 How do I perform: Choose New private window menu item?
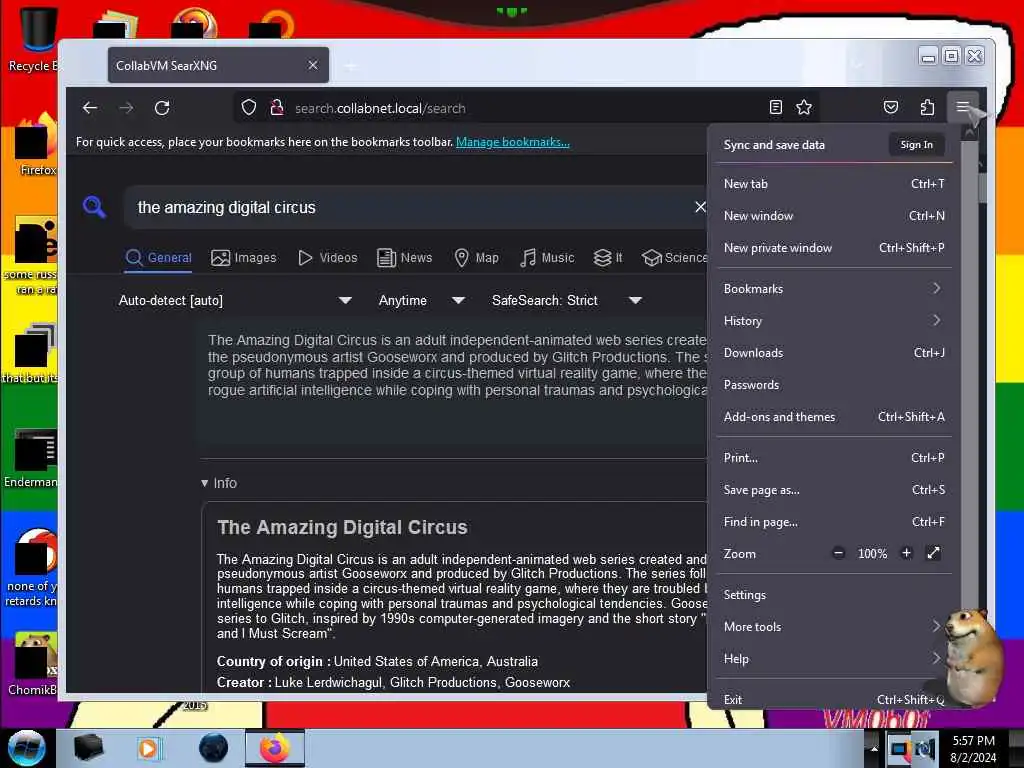point(834,248)
